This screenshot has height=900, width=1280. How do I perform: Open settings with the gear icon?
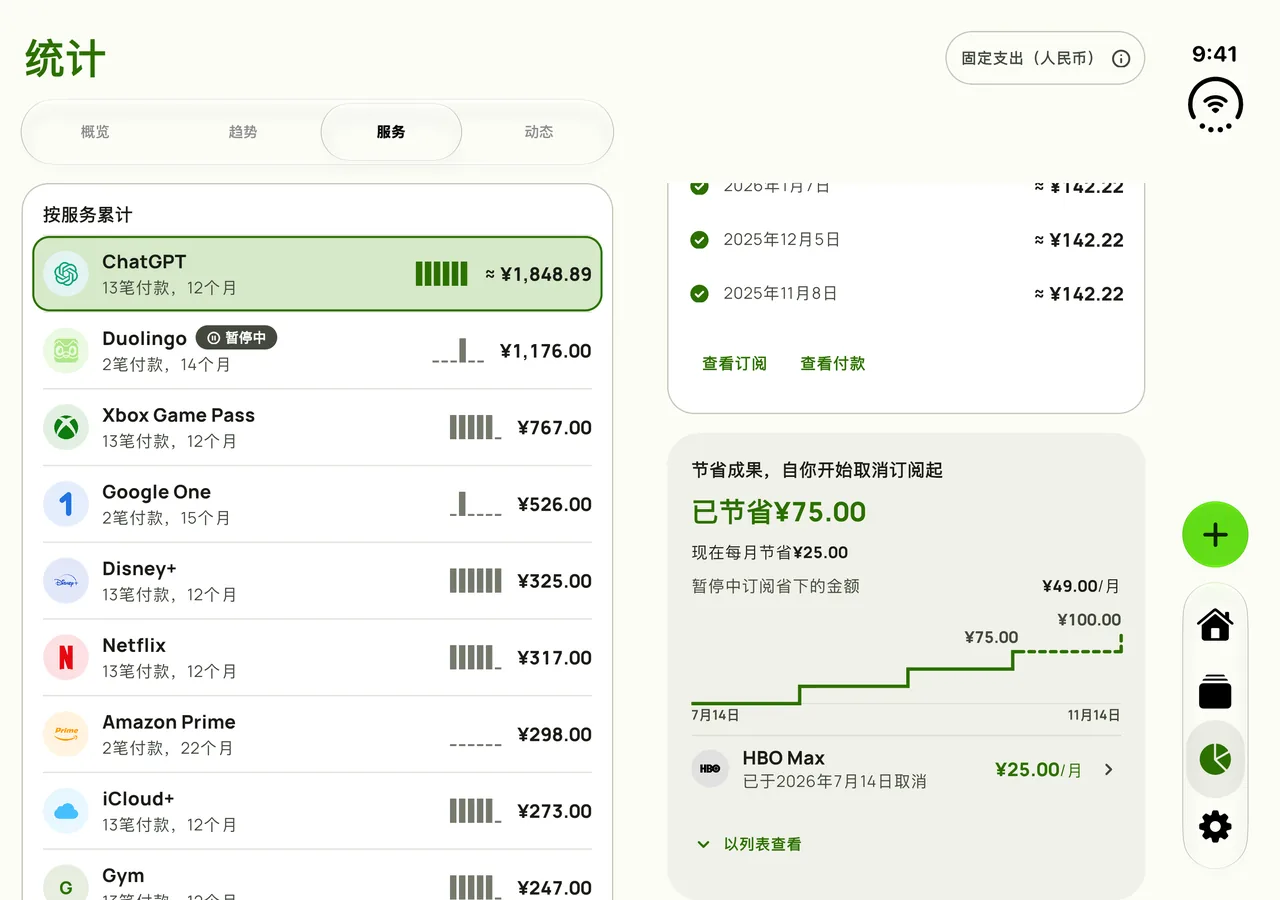coord(1215,826)
